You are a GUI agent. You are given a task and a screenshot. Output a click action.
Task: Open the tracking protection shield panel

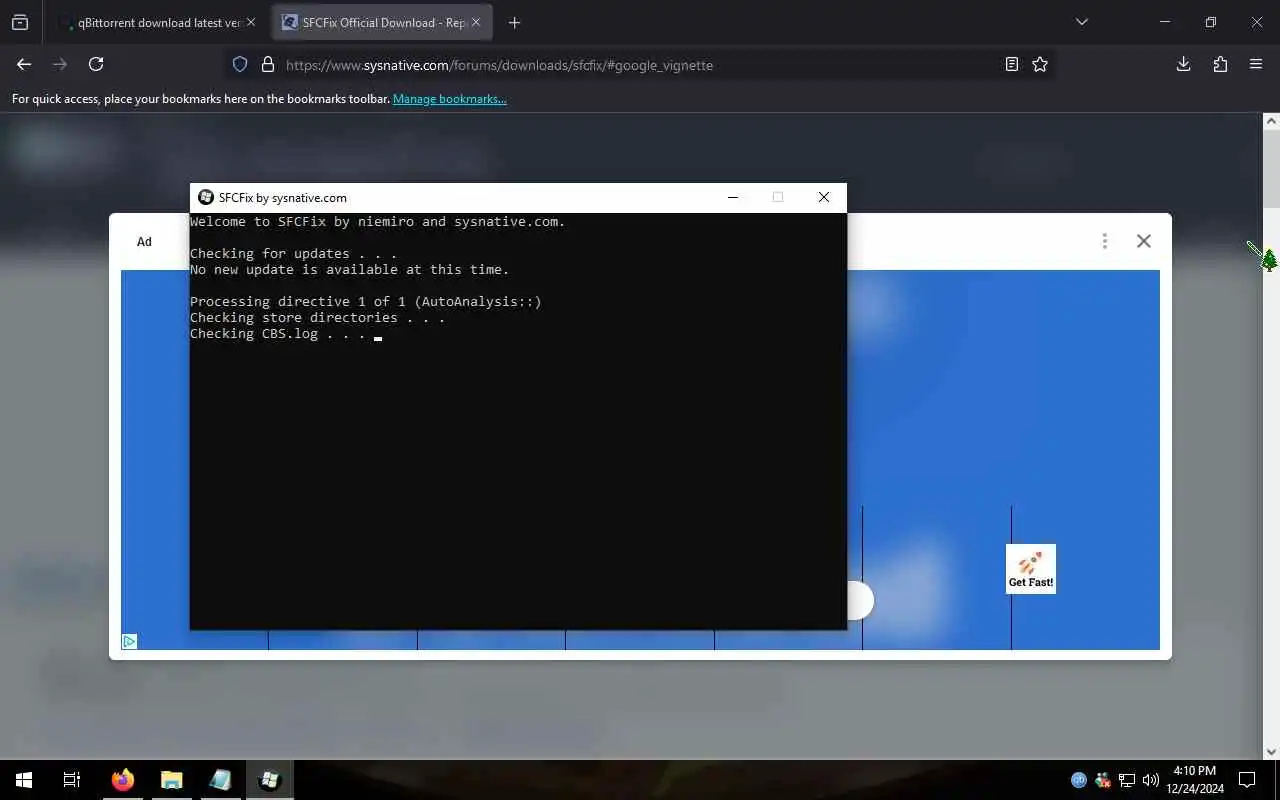240,64
